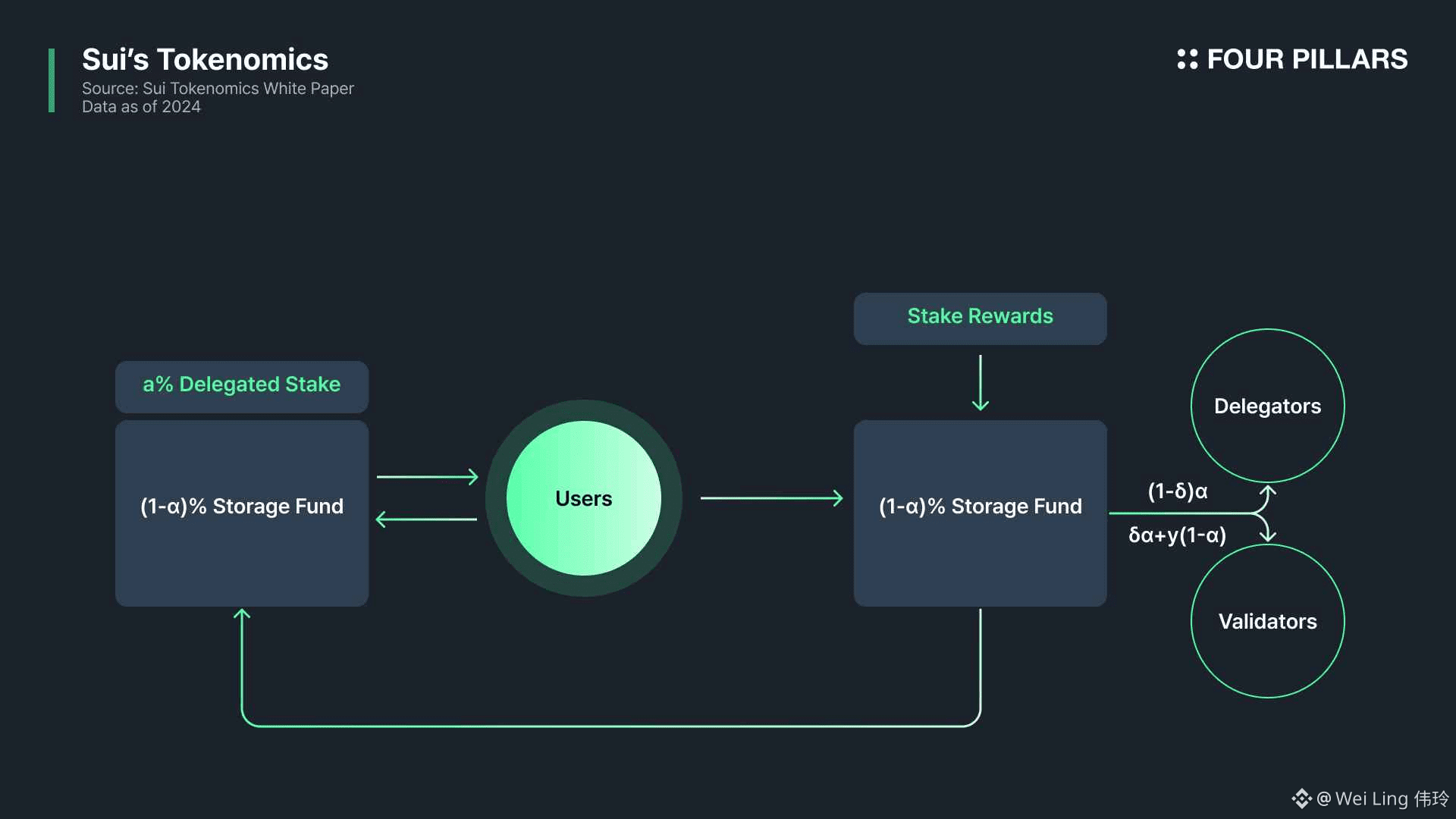Select the Delegators circle

click(1267, 406)
